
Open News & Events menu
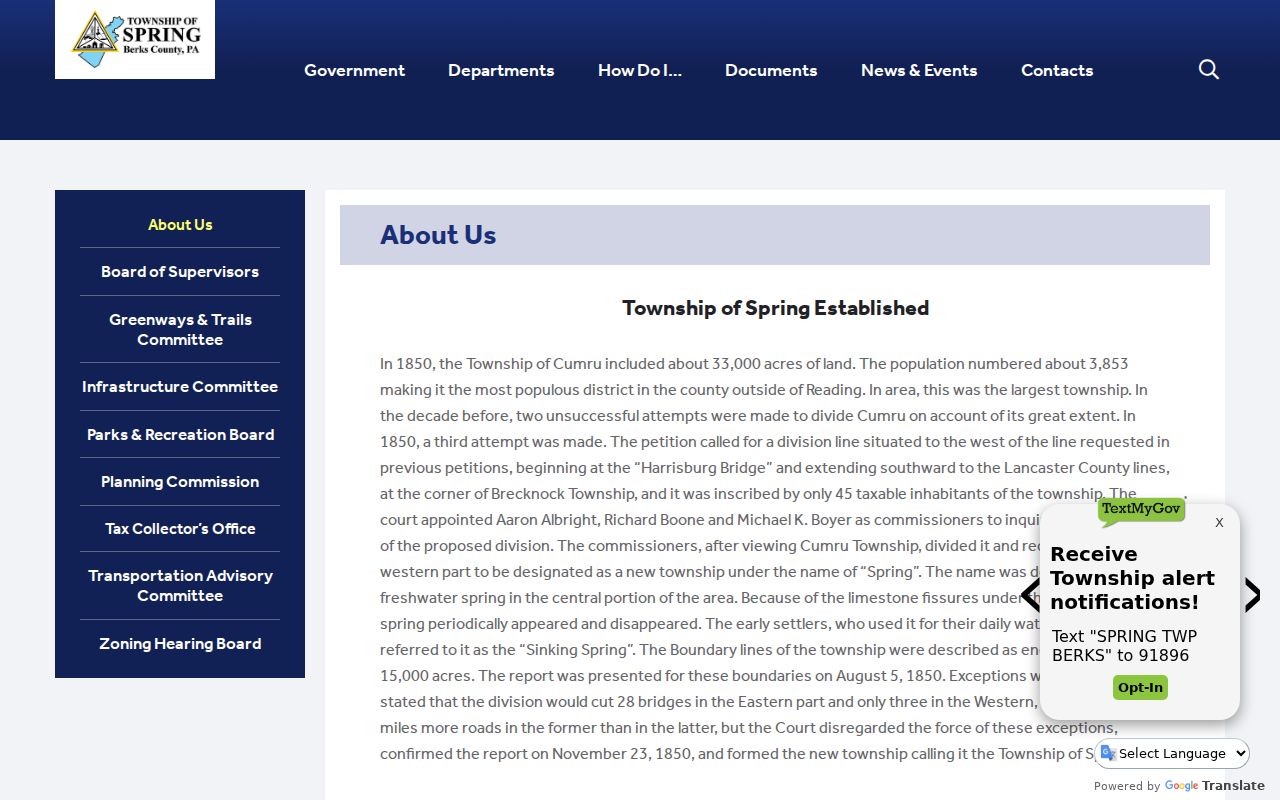[919, 70]
